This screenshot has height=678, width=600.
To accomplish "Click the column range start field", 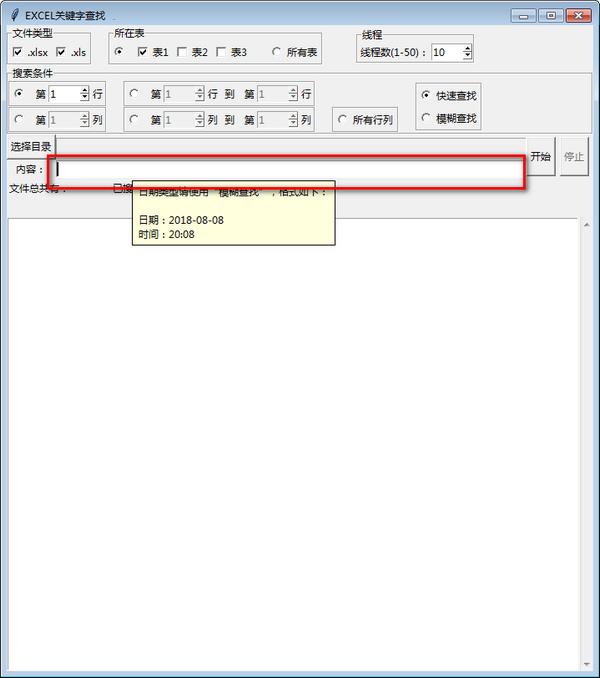I will pos(179,120).
